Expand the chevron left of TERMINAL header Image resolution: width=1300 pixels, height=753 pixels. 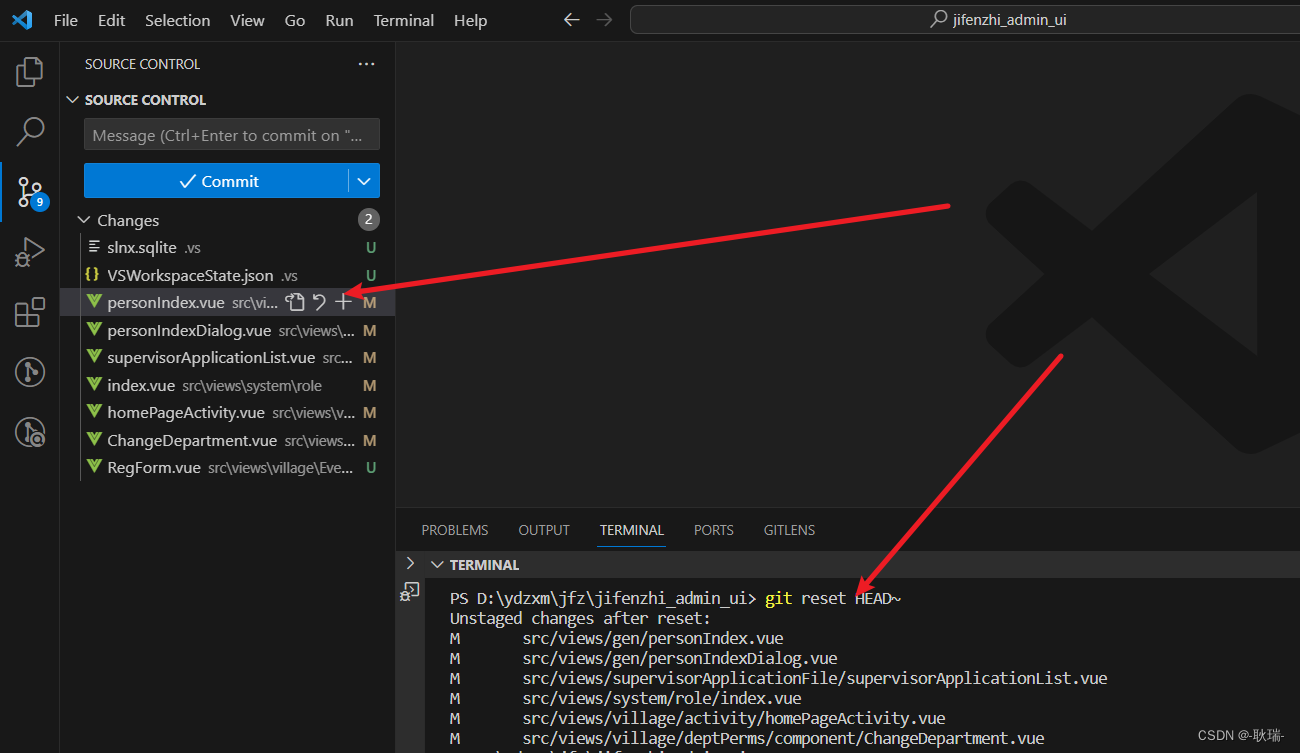410,564
